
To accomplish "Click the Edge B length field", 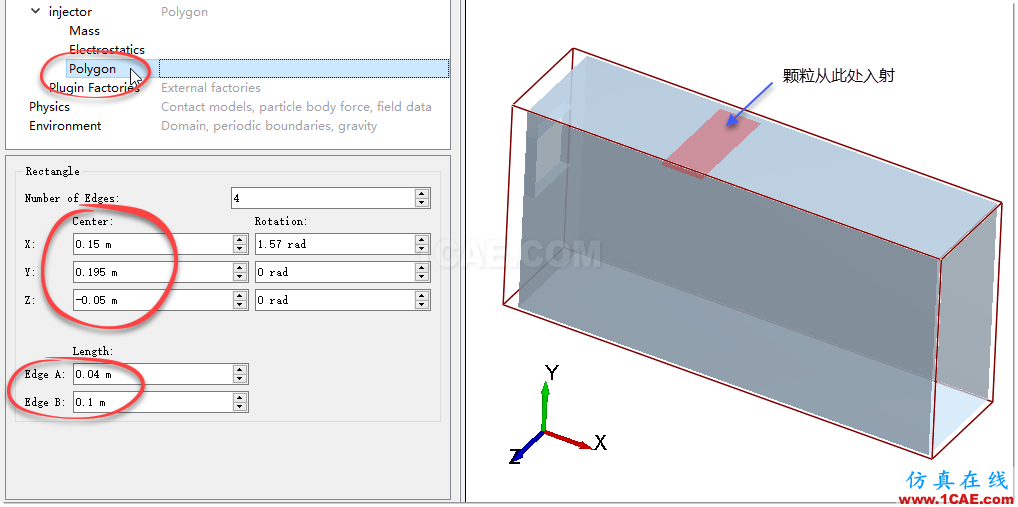I will pyautogui.click(x=153, y=402).
